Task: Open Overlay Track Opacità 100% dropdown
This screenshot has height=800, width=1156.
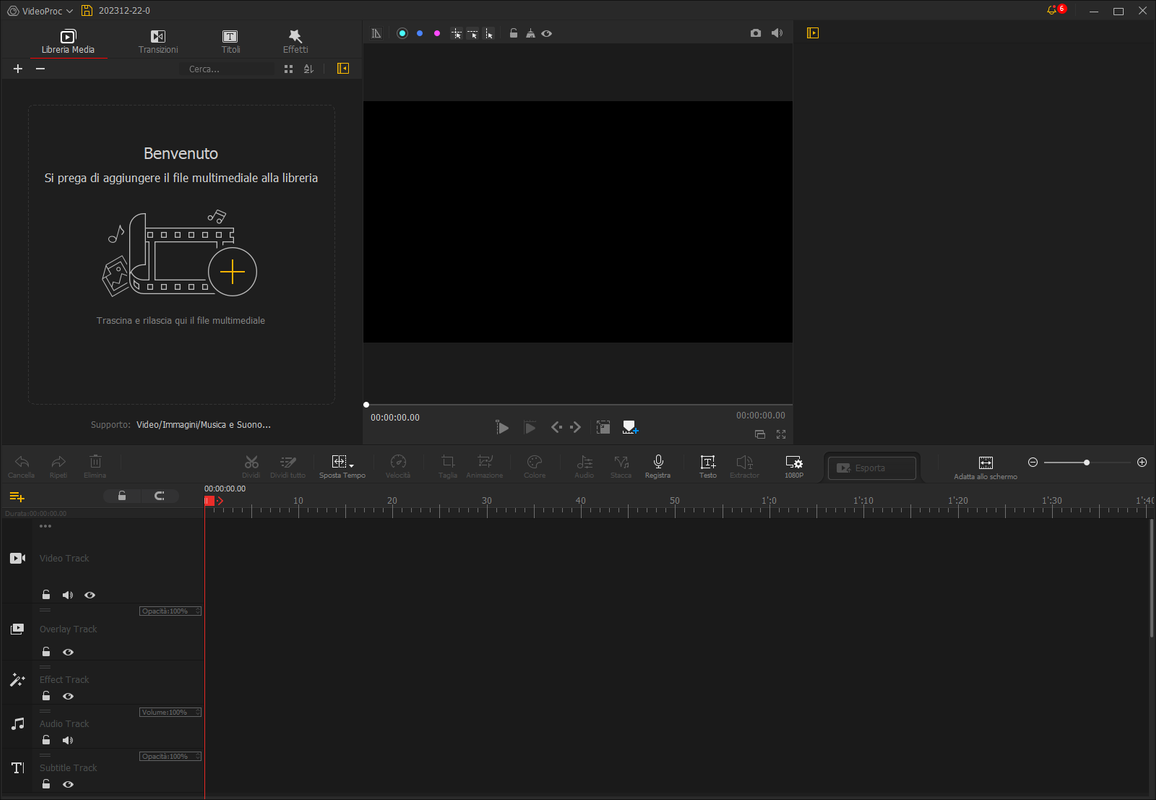Action: (170, 611)
